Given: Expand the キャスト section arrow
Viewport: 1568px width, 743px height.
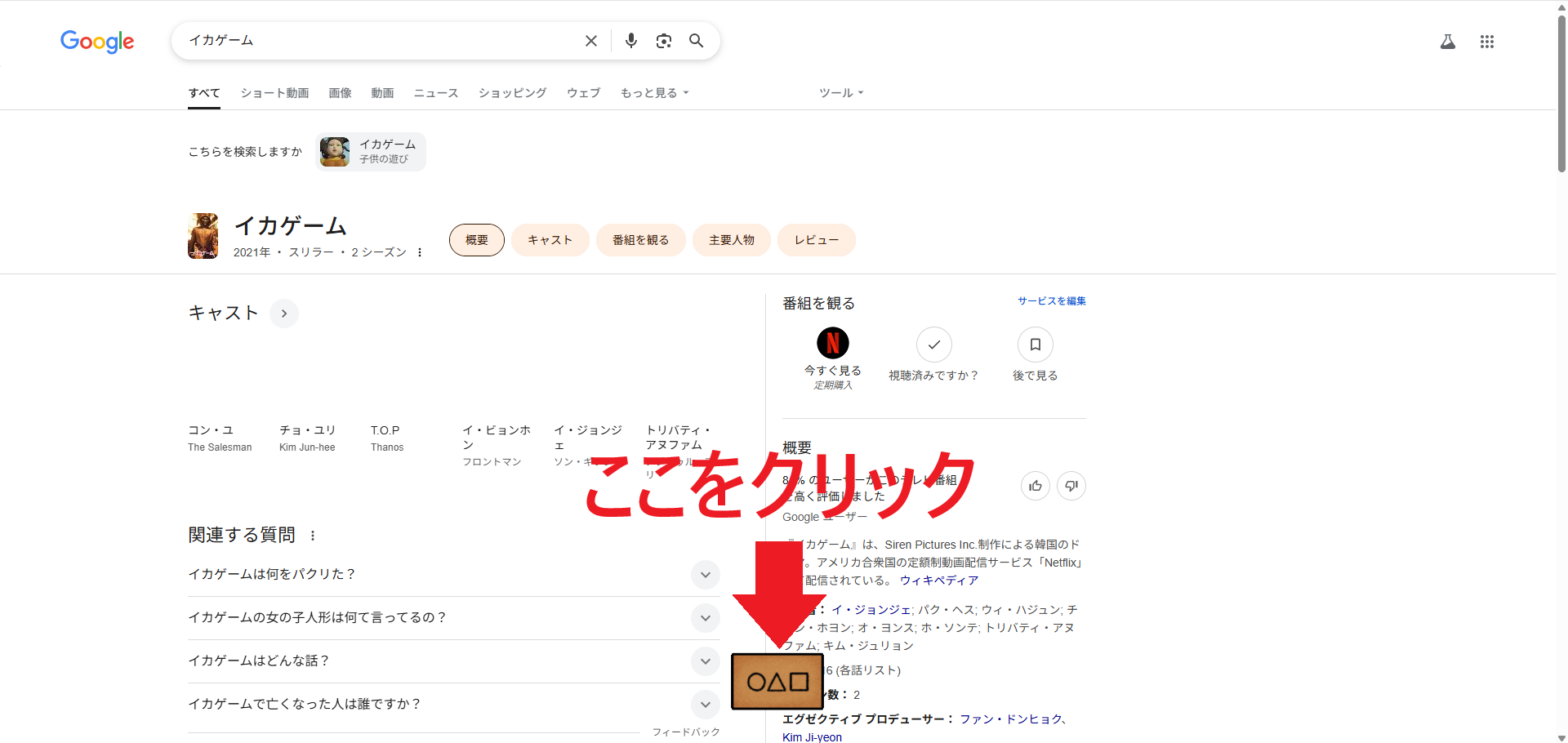Looking at the screenshot, I should (284, 314).
